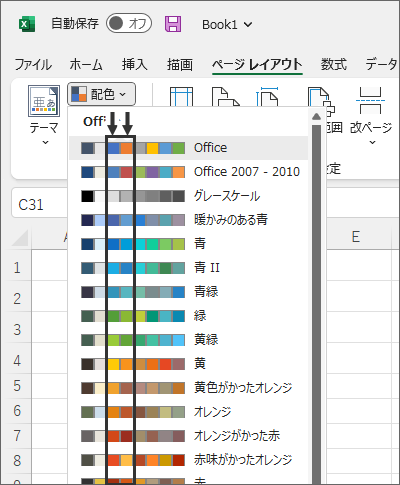Choose the 黄緑 color scheme
400x485 pixels.
click(x=188, y=340)
